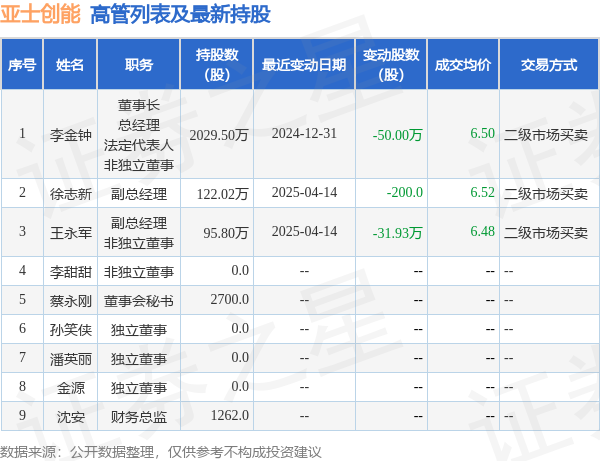Click the name 蔡永刚
The height and width of the screenshot is (461, 600).
coord(71,301)
